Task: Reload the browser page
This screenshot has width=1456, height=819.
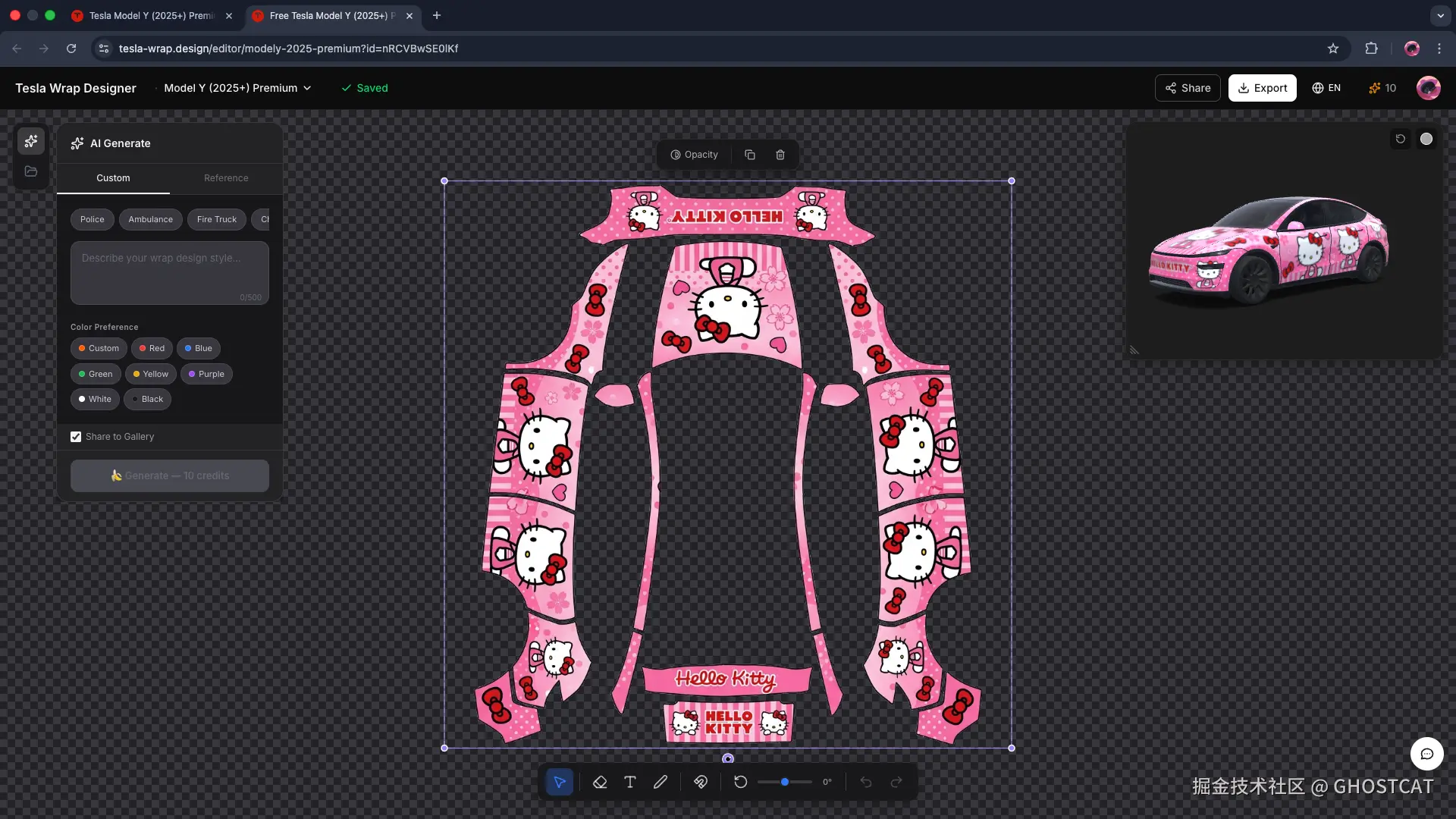Action: 71,49
